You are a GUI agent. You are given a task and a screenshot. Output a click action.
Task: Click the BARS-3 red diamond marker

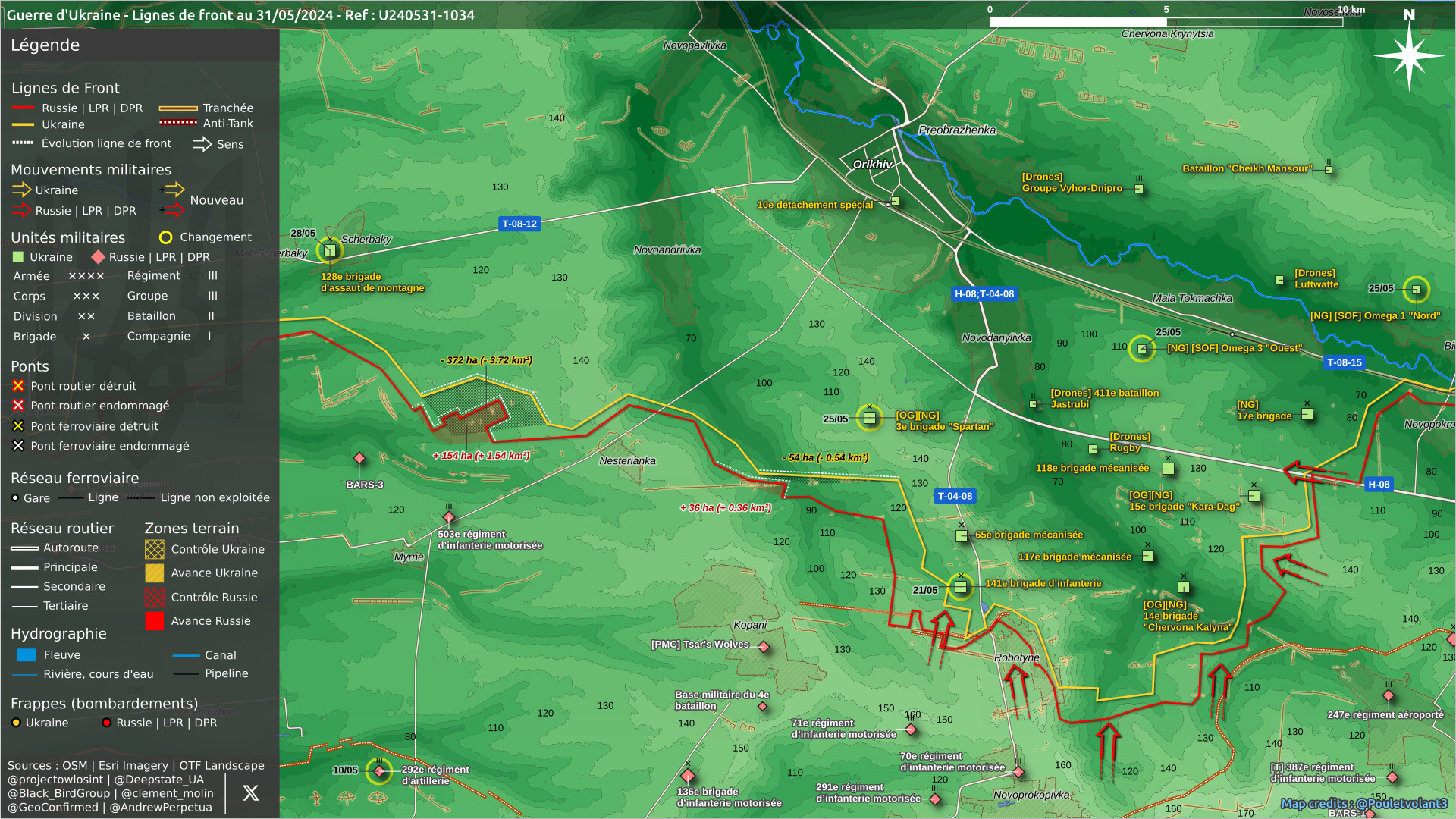[359, 458]
